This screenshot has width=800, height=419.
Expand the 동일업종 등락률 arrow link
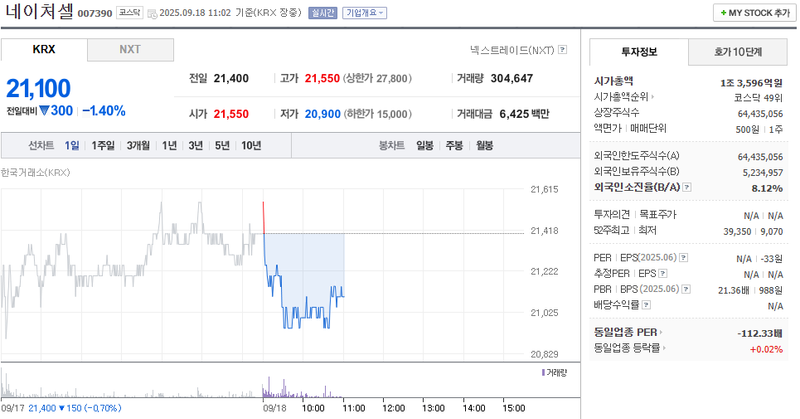pyautogui.click(x=630, y=348)
